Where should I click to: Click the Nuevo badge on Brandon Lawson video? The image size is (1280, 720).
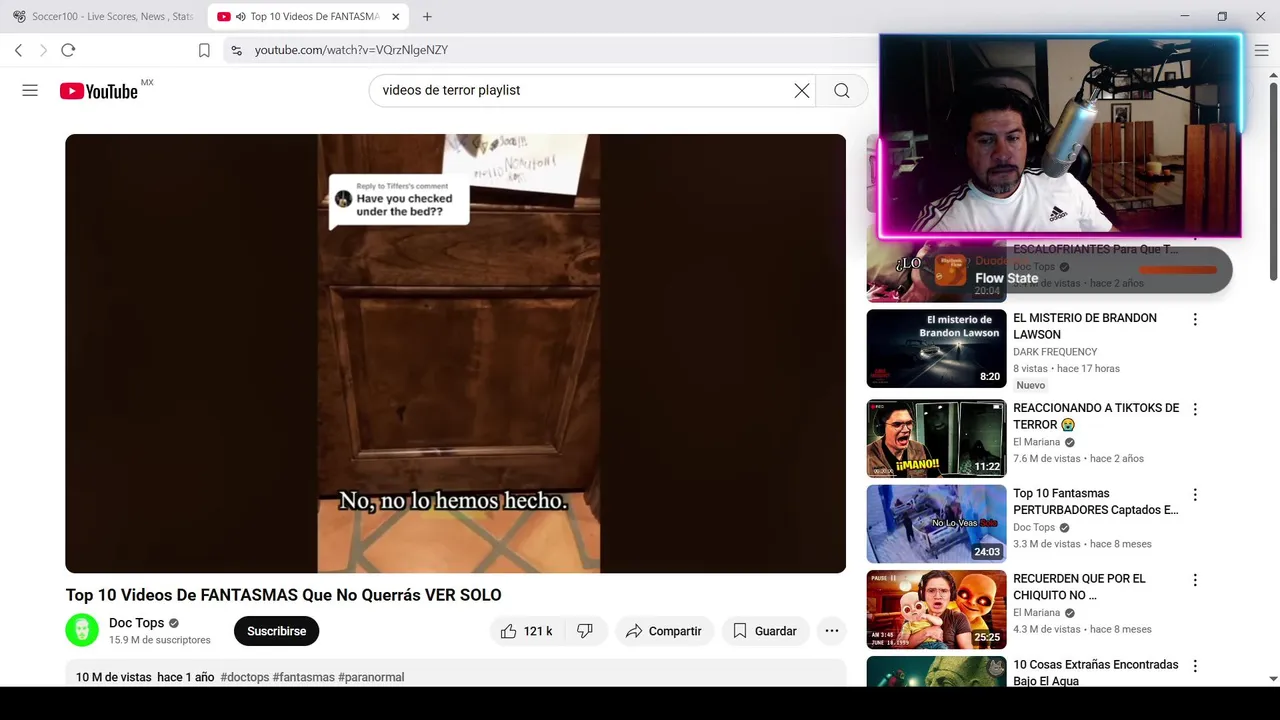[x=1031, y=385]
